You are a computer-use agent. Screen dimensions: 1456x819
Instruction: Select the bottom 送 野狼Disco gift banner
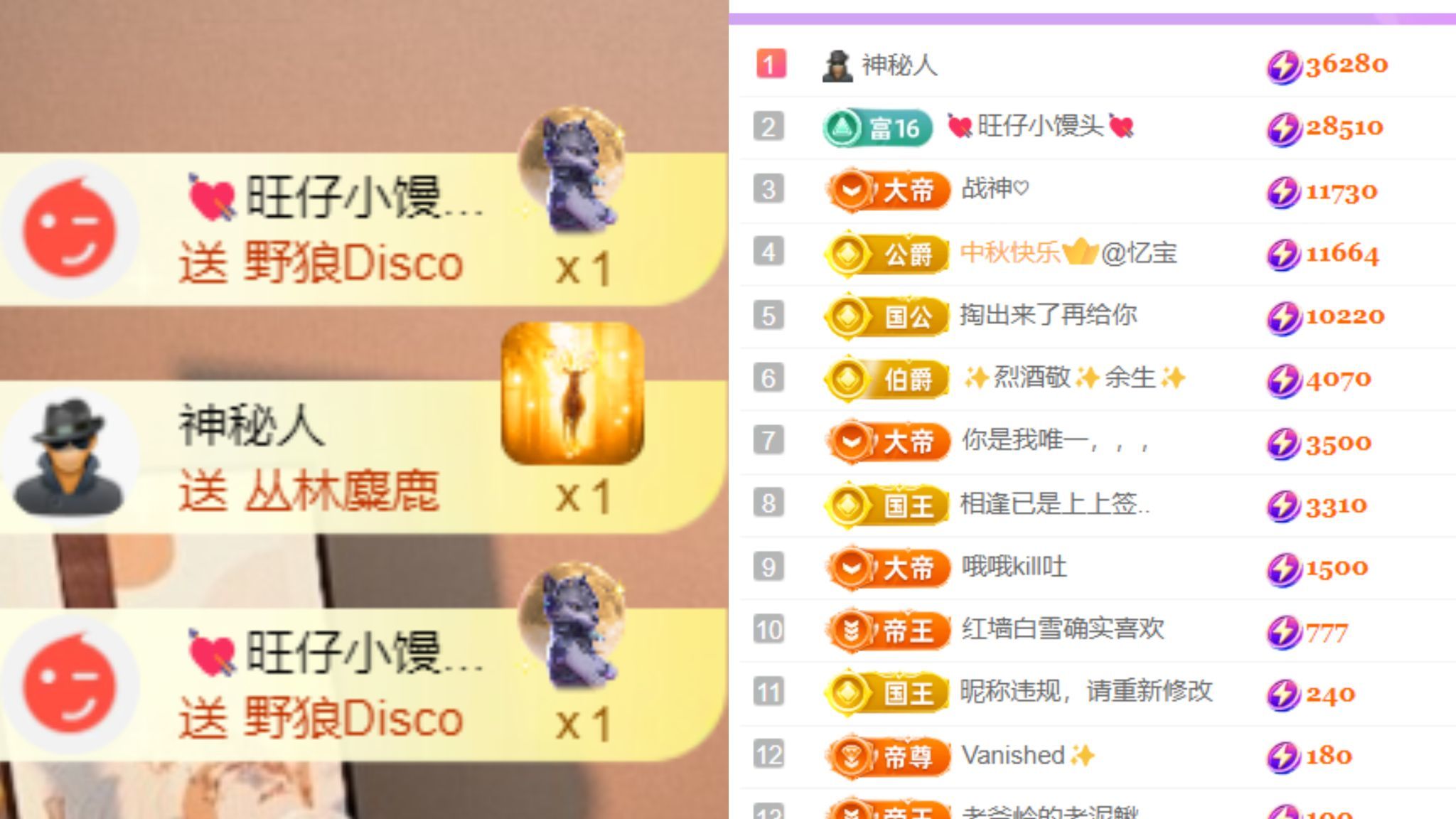pos(363,685)
